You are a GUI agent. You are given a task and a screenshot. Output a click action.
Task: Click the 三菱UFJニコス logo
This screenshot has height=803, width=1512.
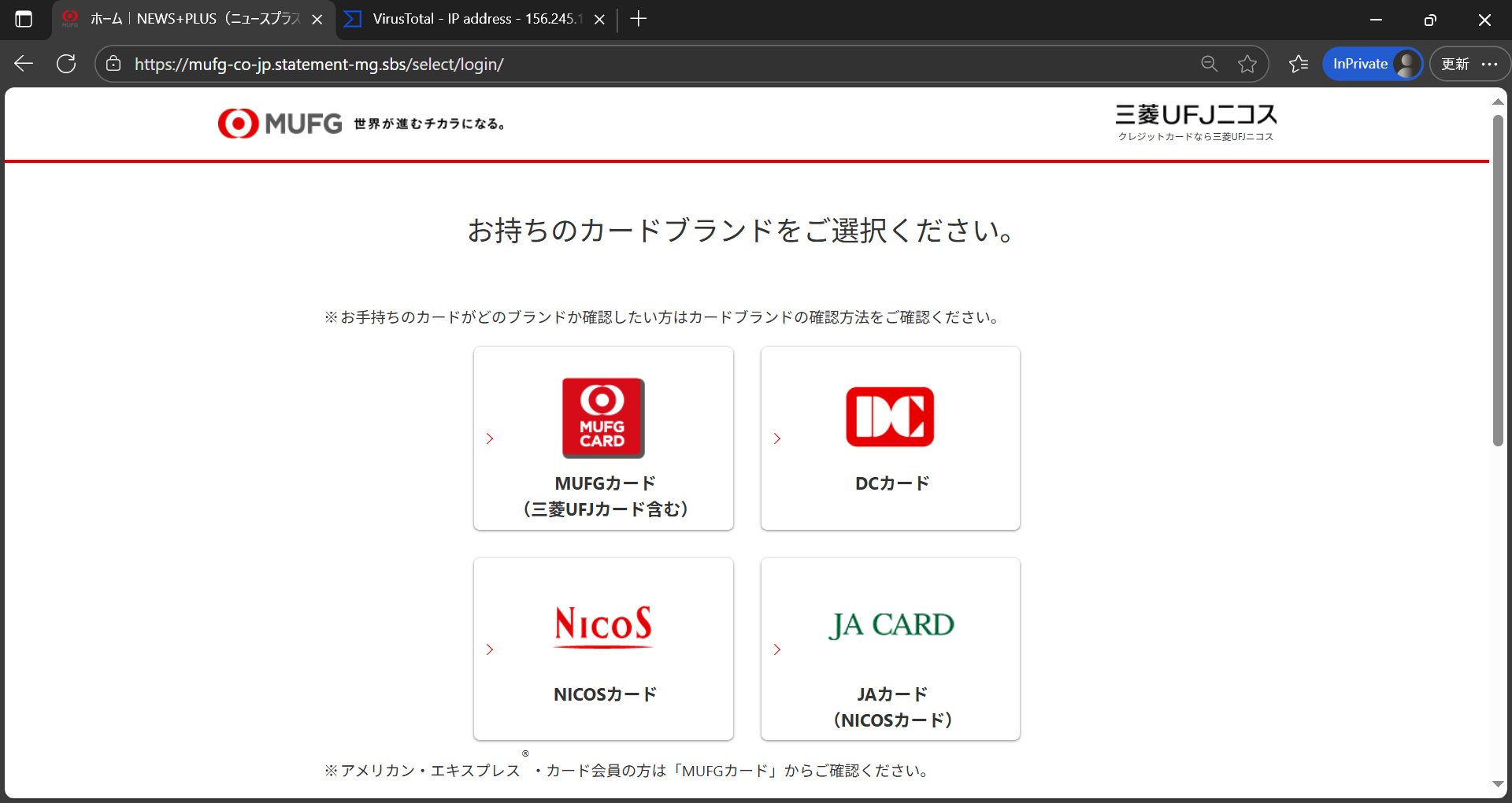(1195, 122)
